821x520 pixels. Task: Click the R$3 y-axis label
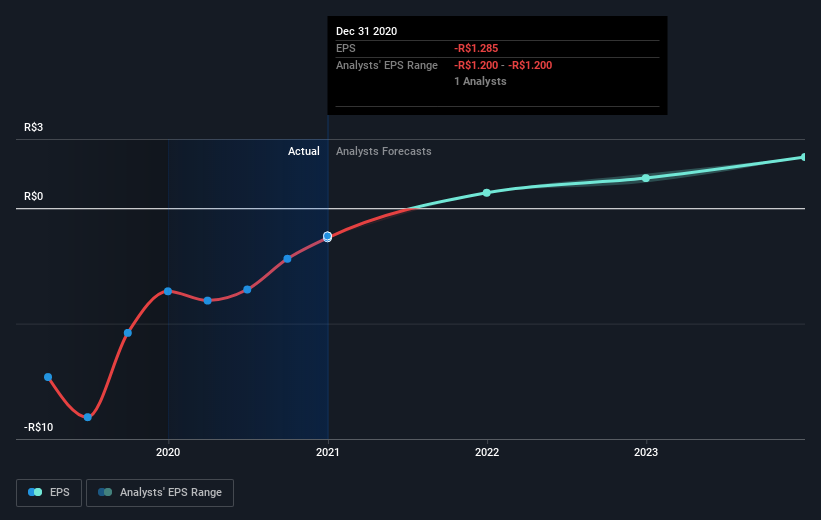coord(34,127)
